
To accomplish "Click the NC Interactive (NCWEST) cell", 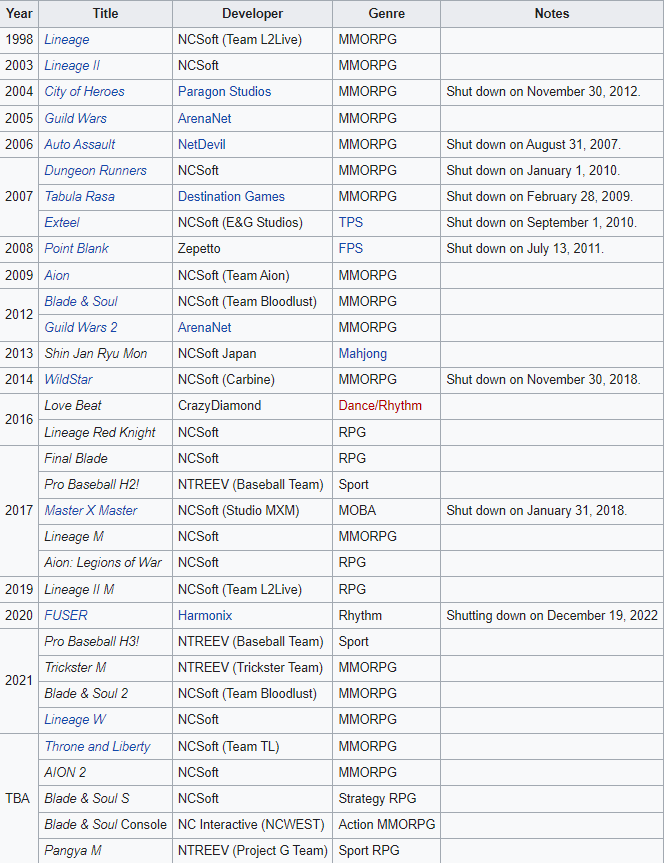I will [x=251, y=824].
